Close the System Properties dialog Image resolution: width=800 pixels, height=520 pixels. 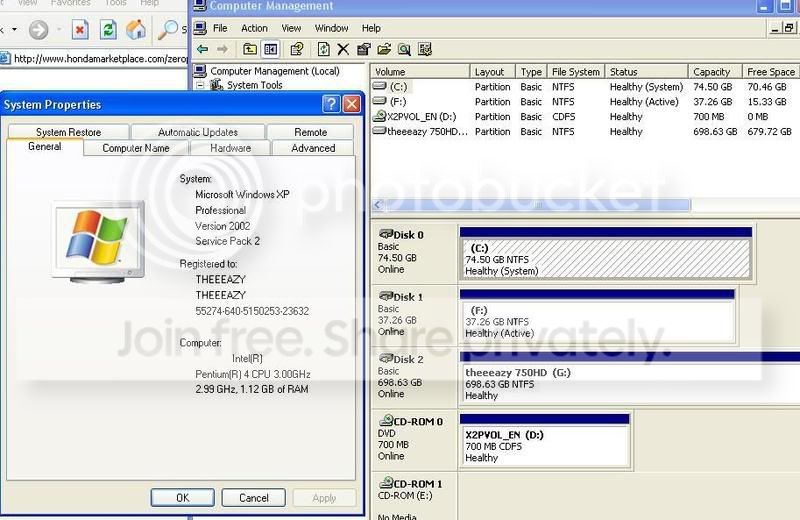pos(352,104)
